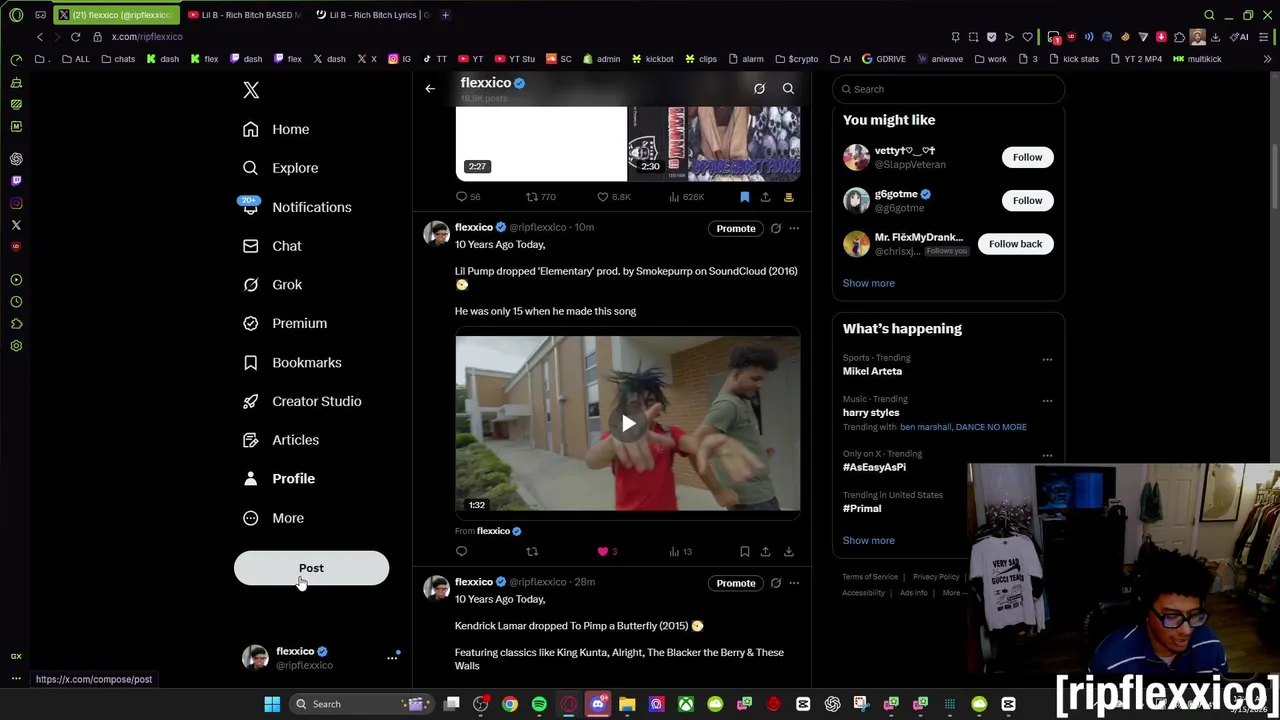Open Windows Start menu
This screenshot has height=720, width=1280.
pyautogui.click(x=272, y=704)
